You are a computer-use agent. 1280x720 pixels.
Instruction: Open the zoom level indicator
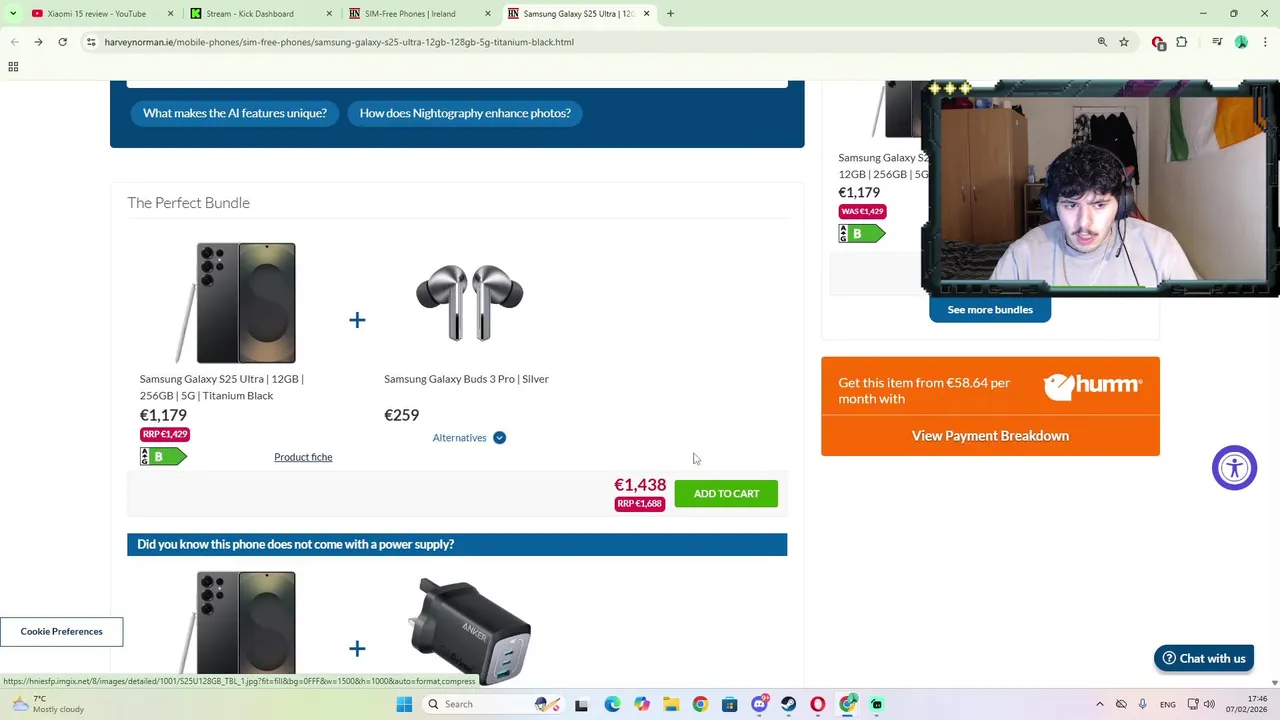coord(1102,42)
